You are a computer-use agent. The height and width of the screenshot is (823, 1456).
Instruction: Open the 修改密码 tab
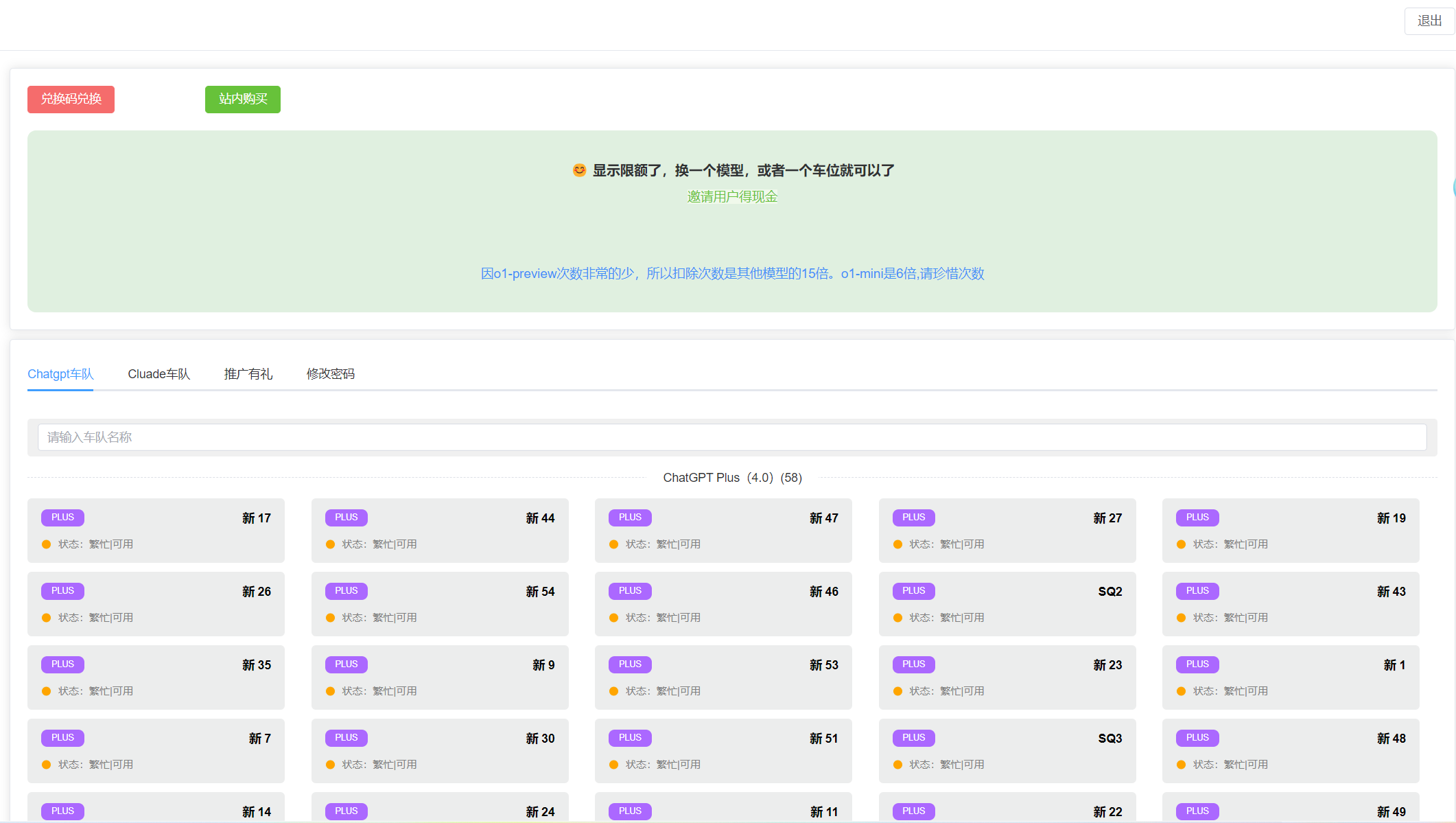pyautogui.click(x=331, y=374)
